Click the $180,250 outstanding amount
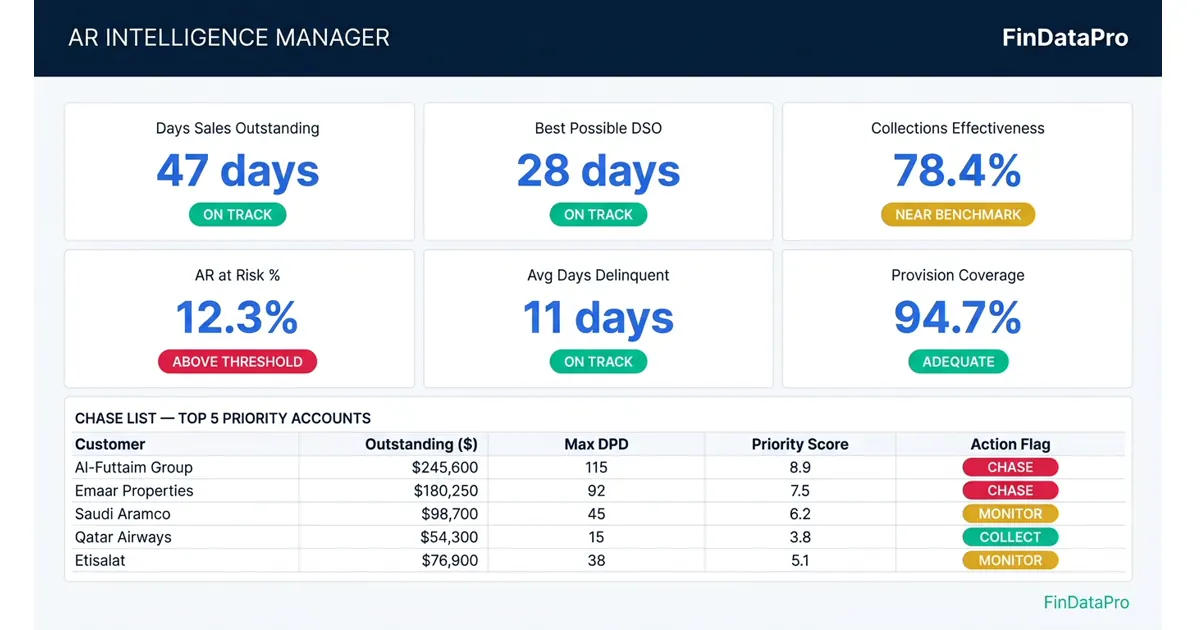Screen dimensions: 1200x630 pyautogui.click(x=446, y=491)
